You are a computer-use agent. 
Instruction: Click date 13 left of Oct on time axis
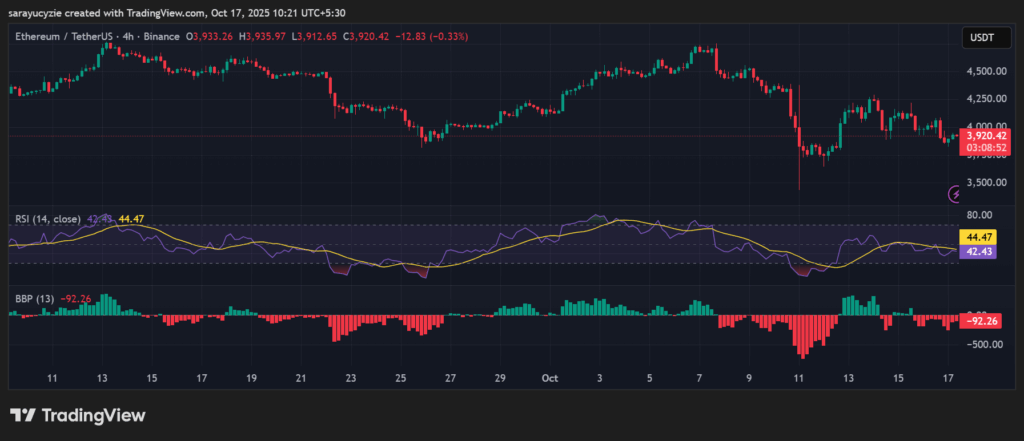(x=101, y=379)
